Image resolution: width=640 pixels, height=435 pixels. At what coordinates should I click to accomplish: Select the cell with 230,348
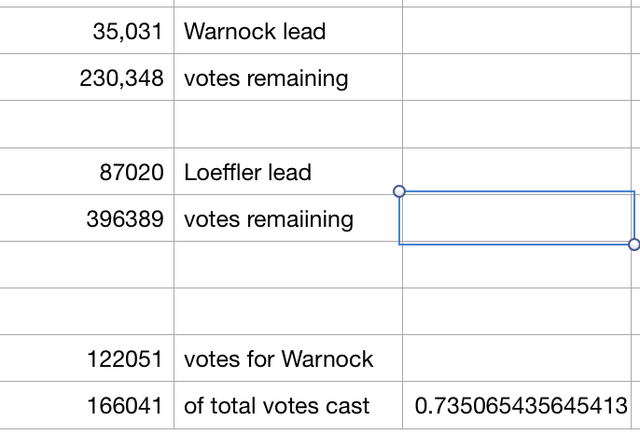point(87,78)
